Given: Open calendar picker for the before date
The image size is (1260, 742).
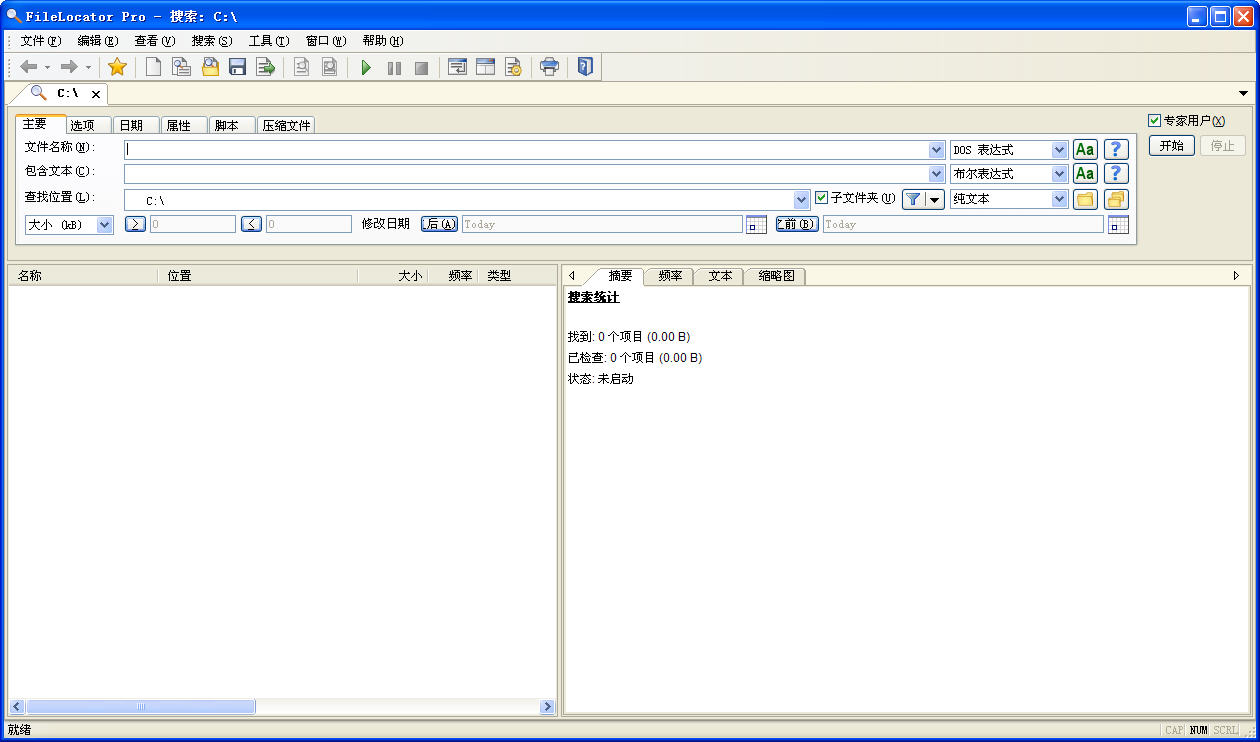Looking at the screenshot, I should (1118, 224).
